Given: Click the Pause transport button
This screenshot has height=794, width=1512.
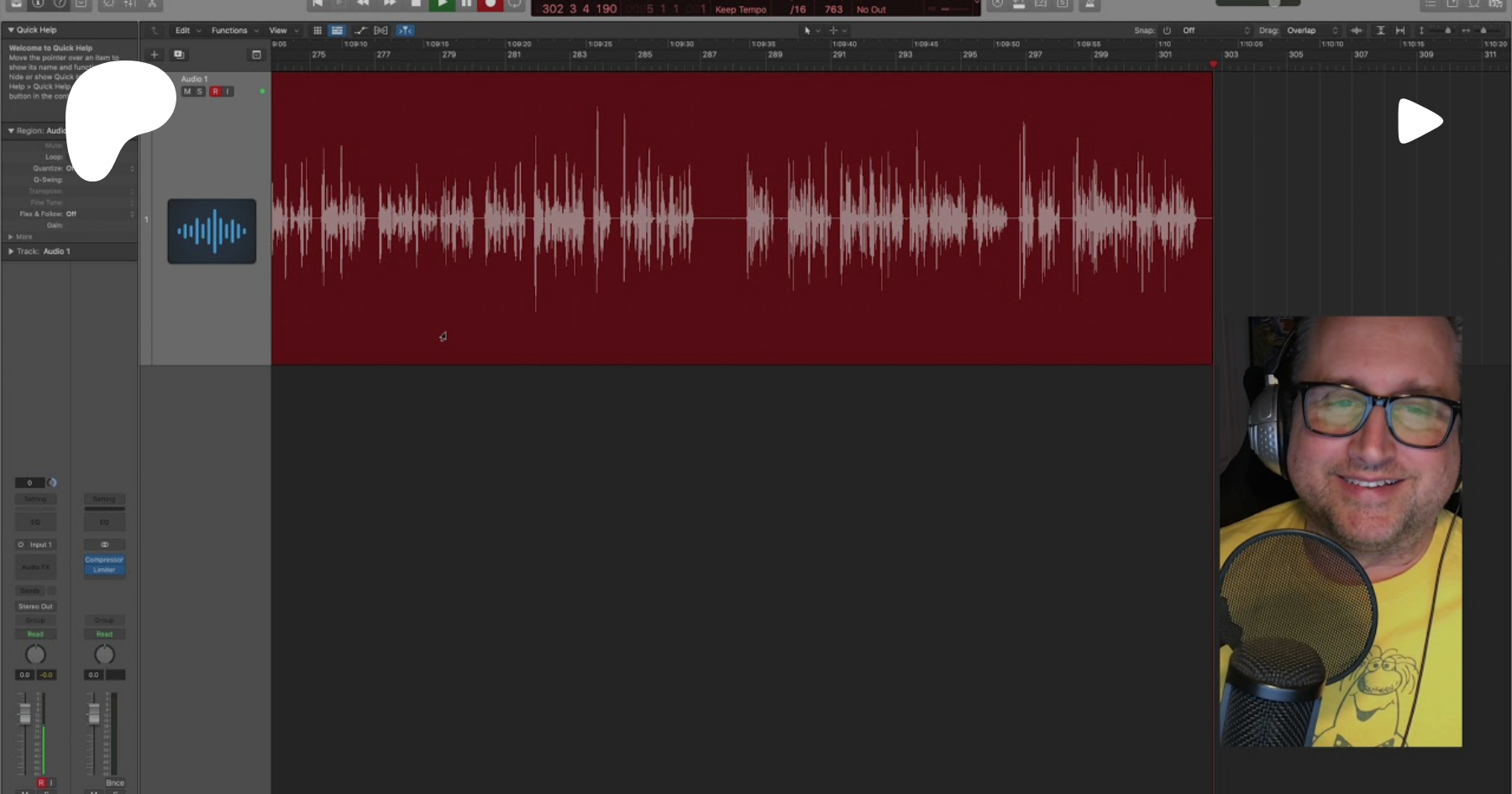Looking at the screenshot, I should coord(466,4).
